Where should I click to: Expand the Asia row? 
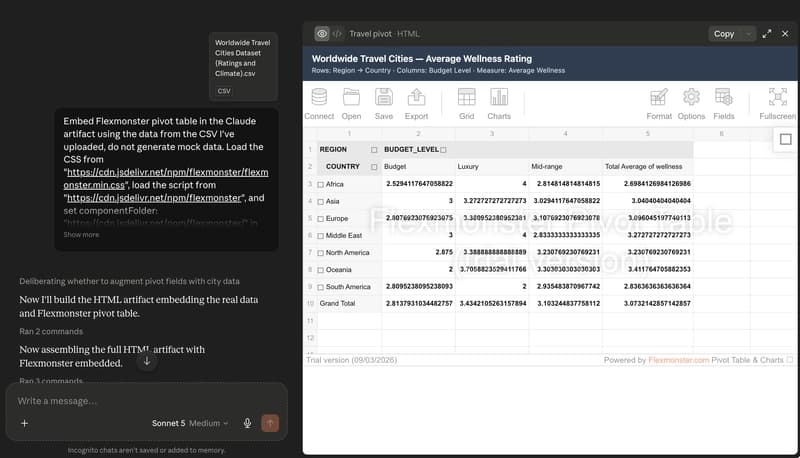320,201
